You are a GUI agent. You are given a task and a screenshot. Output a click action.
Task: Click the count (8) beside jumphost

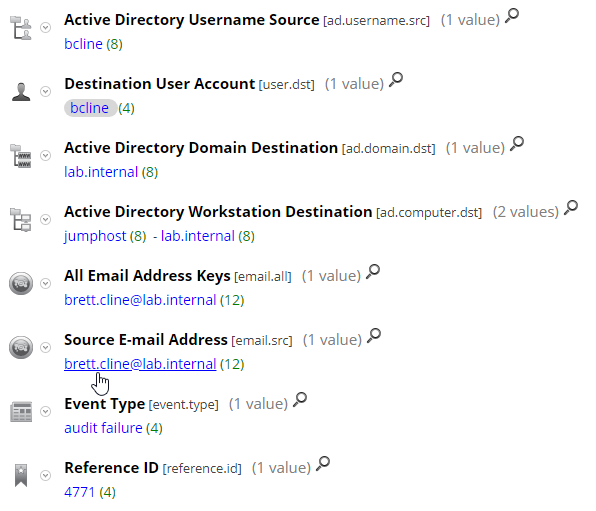(x=138, y=236)
